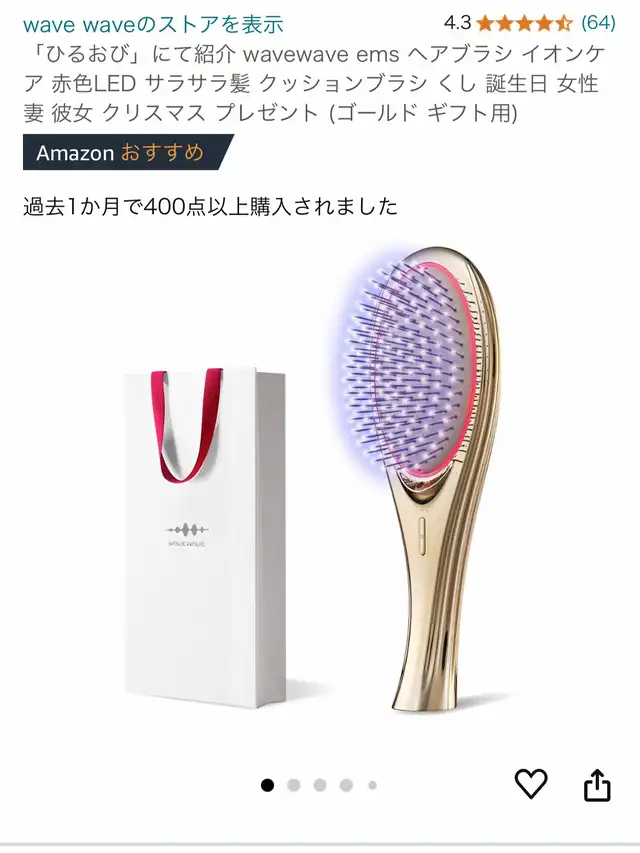Tap the heart icon to add to wishlist
Screen dimensions: 640x853
531,784
